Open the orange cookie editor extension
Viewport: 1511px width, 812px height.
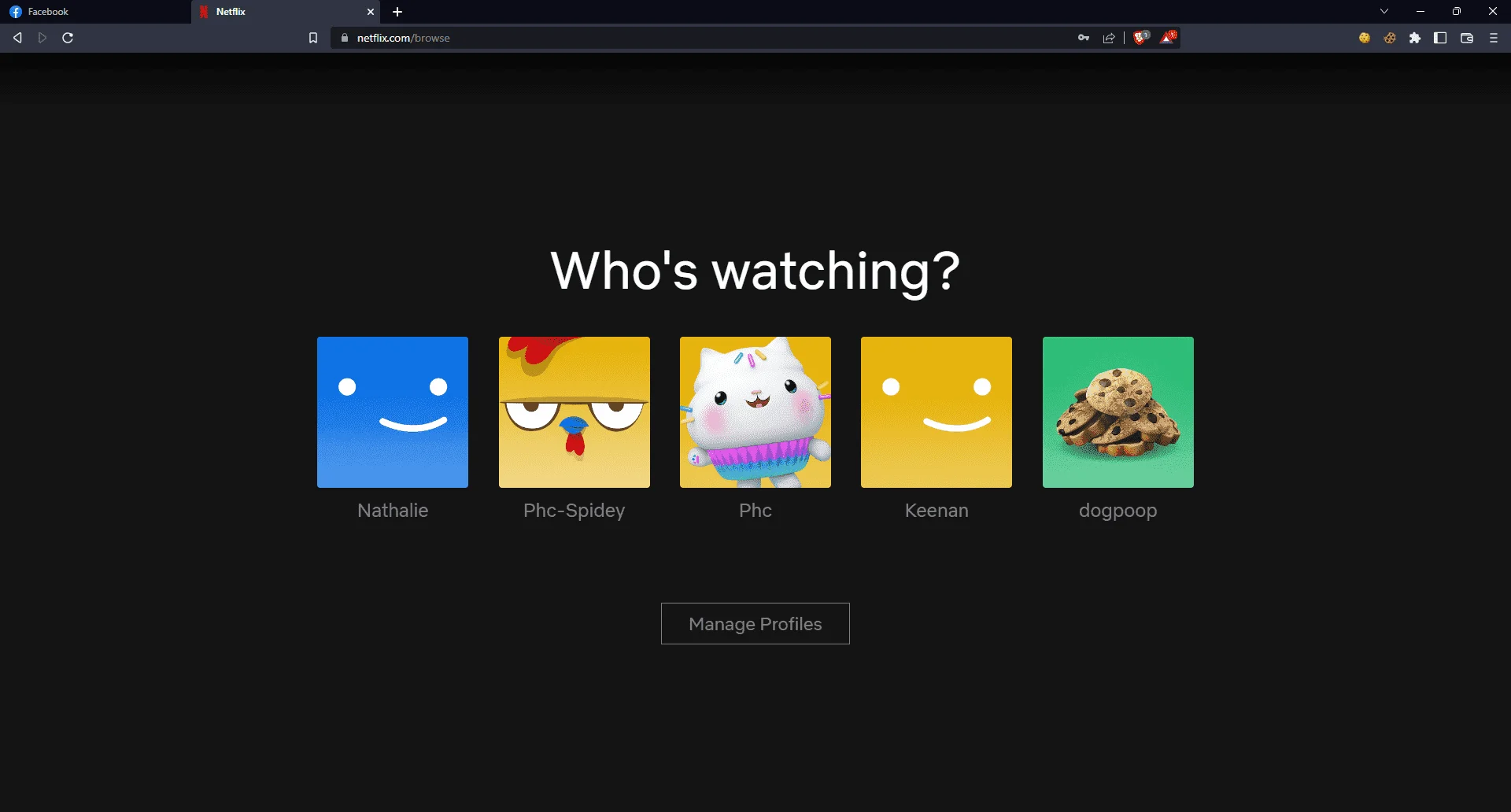1390,38
